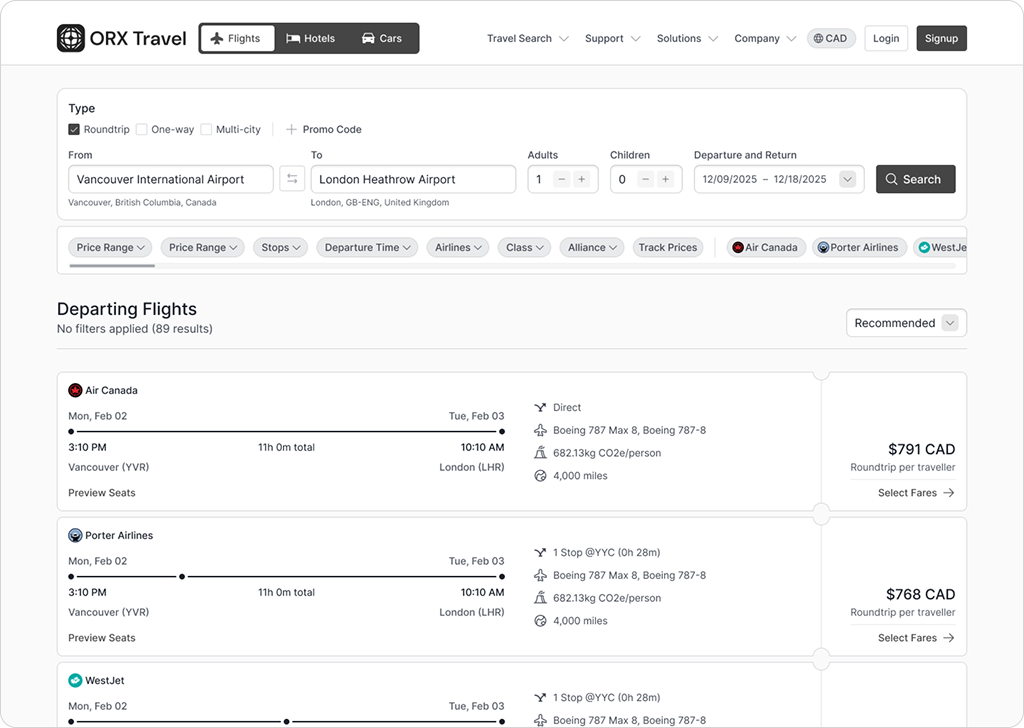Switch to the Flights tab

(x=237, y=39)
